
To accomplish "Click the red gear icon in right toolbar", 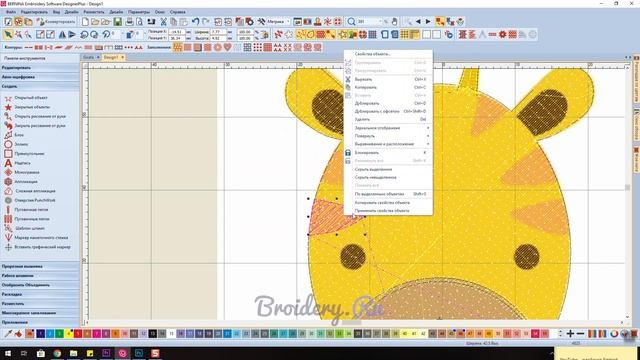I will [x=502, y=35].
